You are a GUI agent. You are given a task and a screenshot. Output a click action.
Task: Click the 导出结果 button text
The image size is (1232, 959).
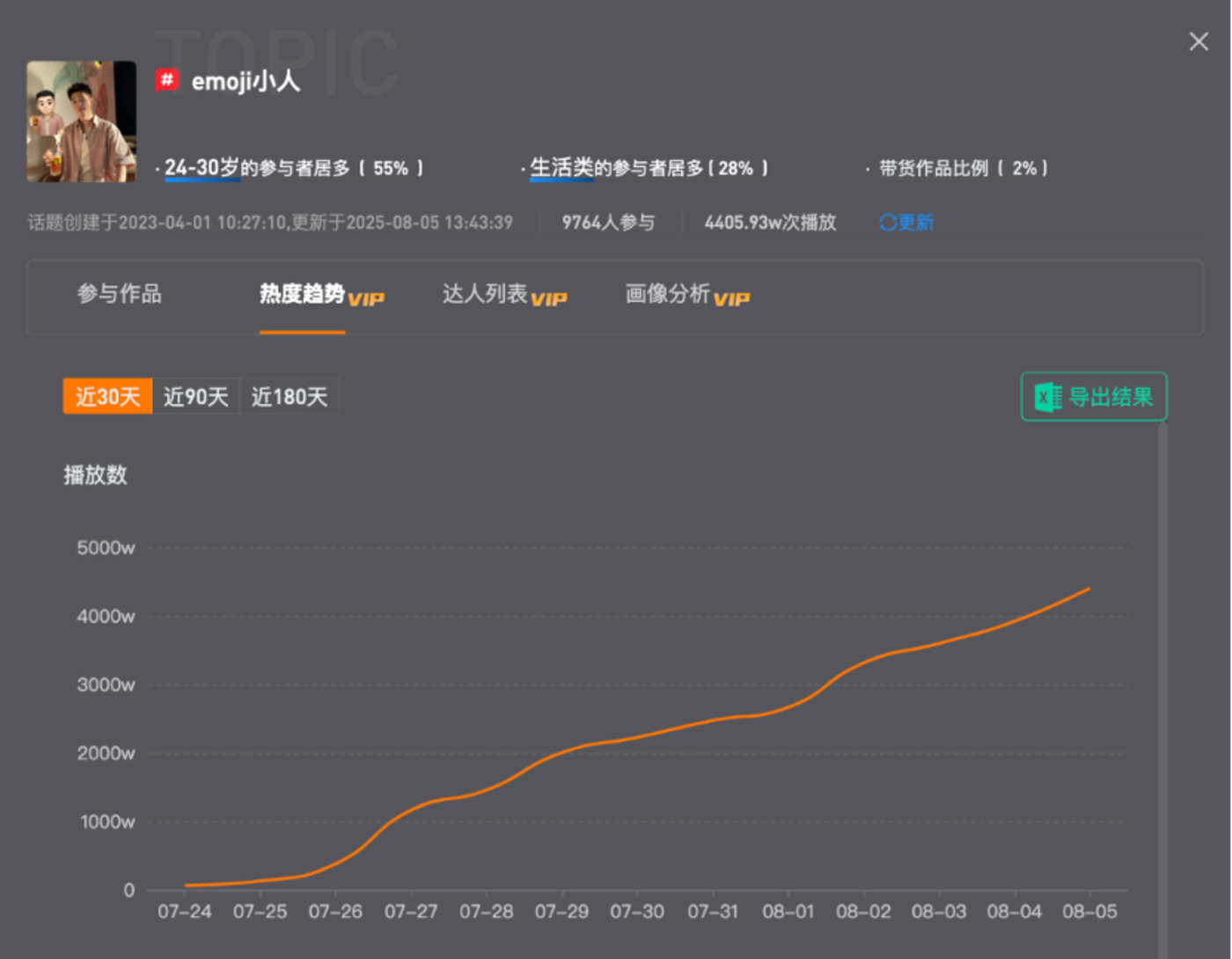pos(1110,397)
